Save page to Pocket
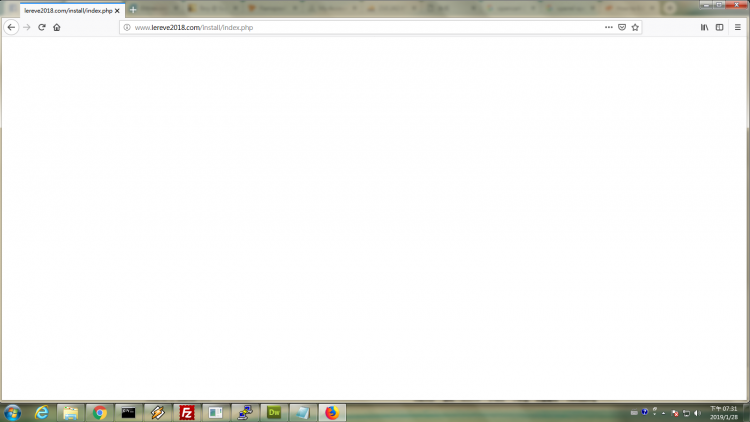The width and height of the screenshot is (750, 422). click(622, 27)
